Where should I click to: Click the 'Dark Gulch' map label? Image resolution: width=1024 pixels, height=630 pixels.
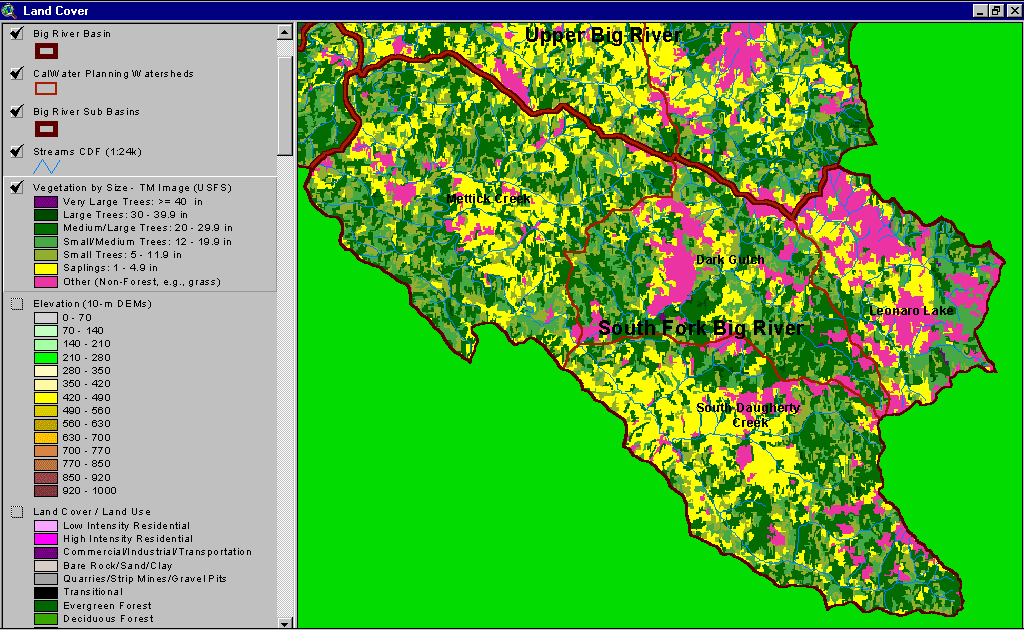tap(730, 260)
